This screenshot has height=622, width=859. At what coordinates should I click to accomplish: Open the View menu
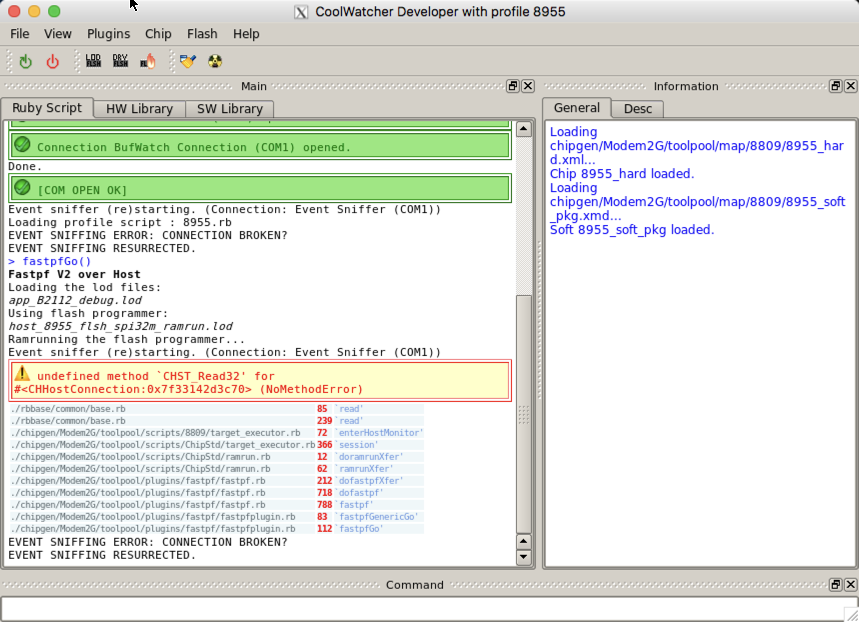tap(58, 34)
